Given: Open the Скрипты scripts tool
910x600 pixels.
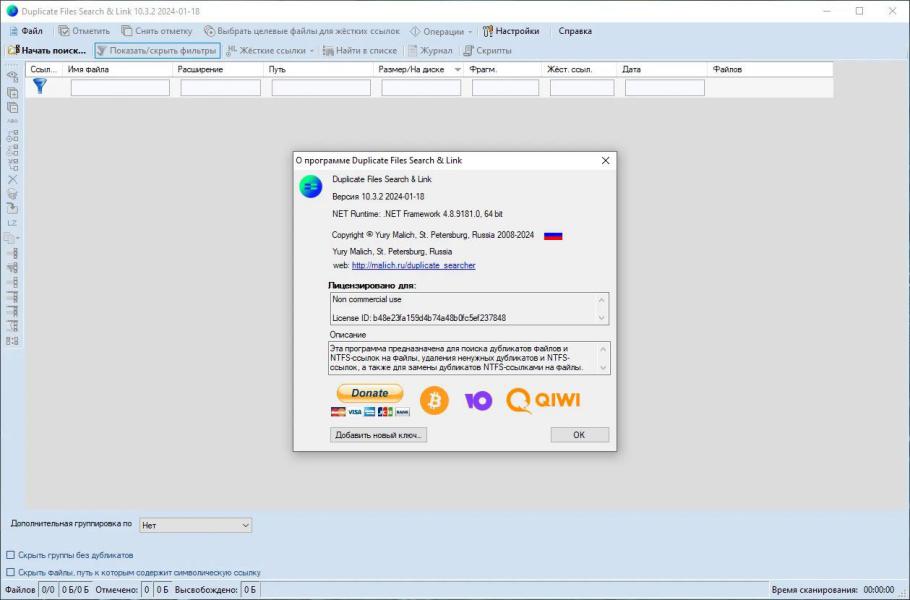Looking at the screenshot, I should [x=488, y=50].
